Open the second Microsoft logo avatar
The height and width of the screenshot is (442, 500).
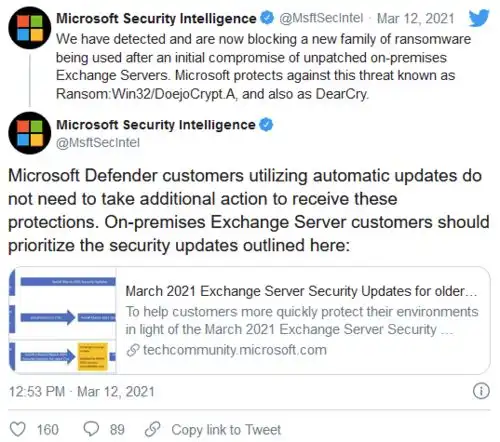click(30, 133)
